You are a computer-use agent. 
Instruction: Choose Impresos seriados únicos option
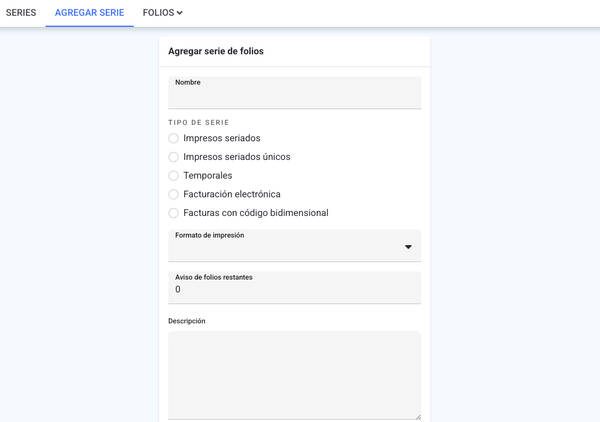[173, 157]
